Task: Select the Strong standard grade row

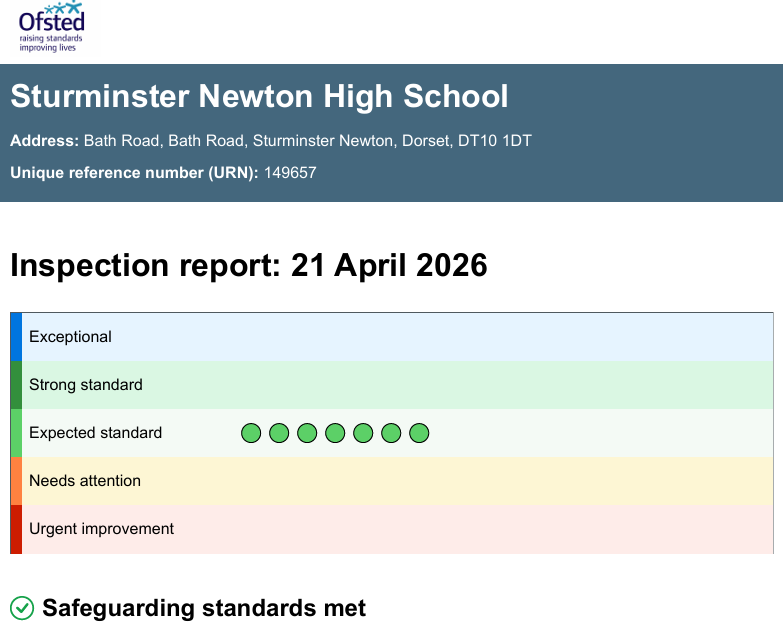Action: click(392, 385)
